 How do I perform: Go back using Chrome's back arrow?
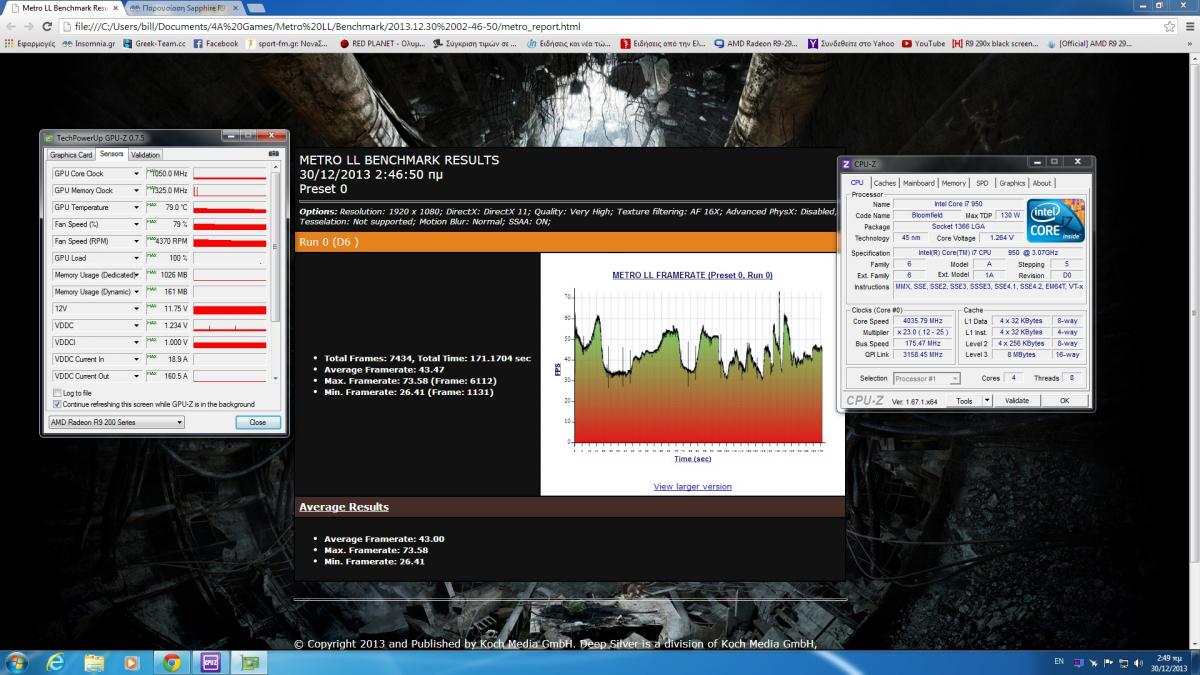[11, 26]
